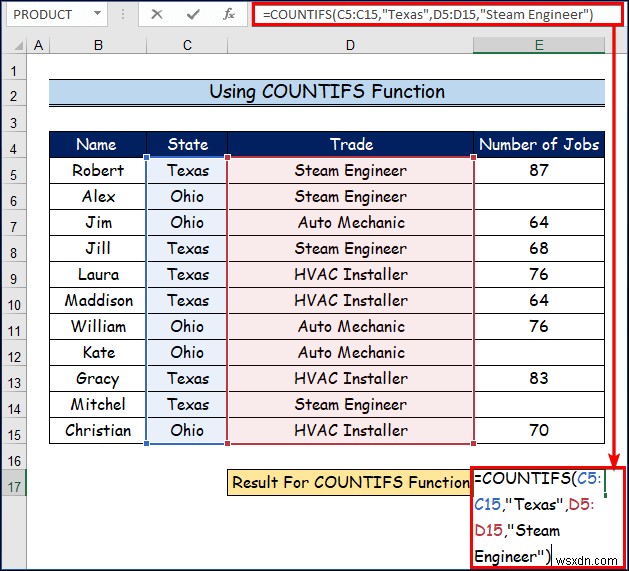Click the Number of Jobs value 87

539,171
